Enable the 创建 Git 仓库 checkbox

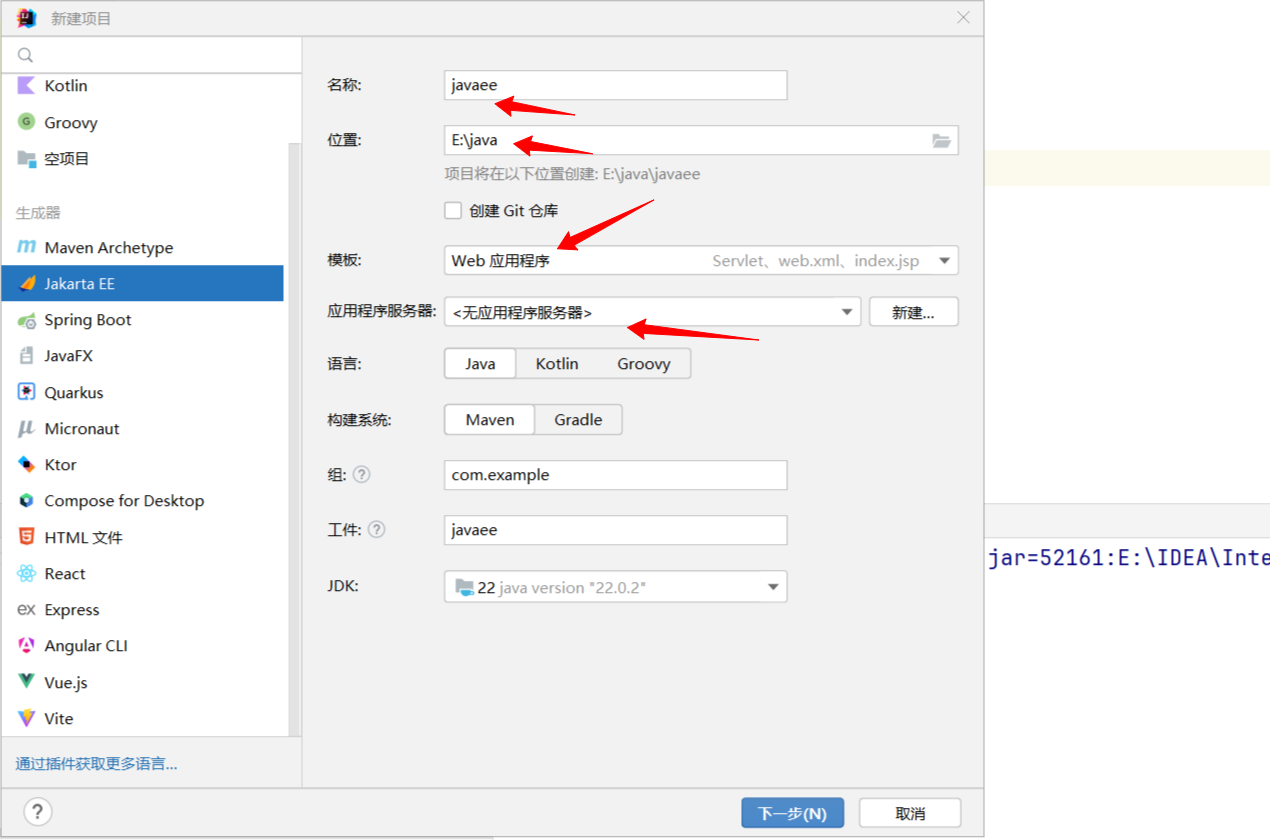[453, 210]
